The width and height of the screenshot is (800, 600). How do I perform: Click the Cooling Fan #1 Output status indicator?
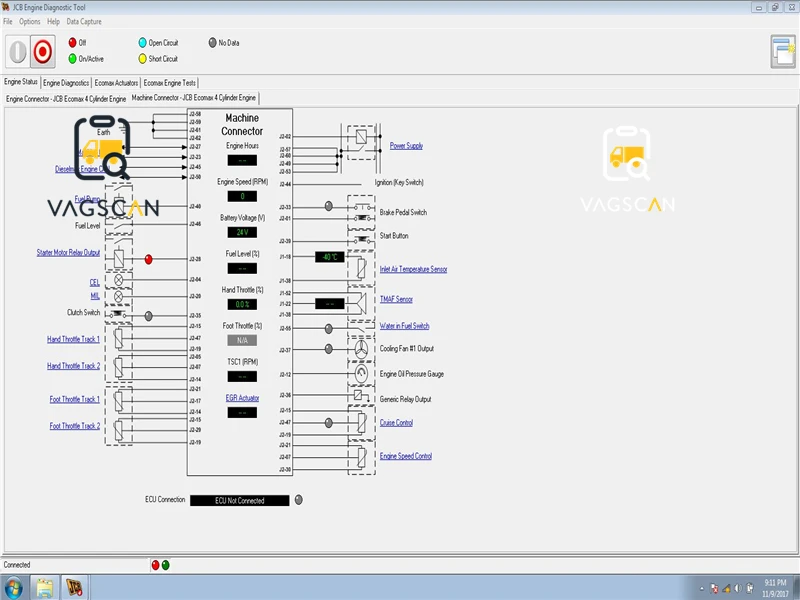[329, 349]
